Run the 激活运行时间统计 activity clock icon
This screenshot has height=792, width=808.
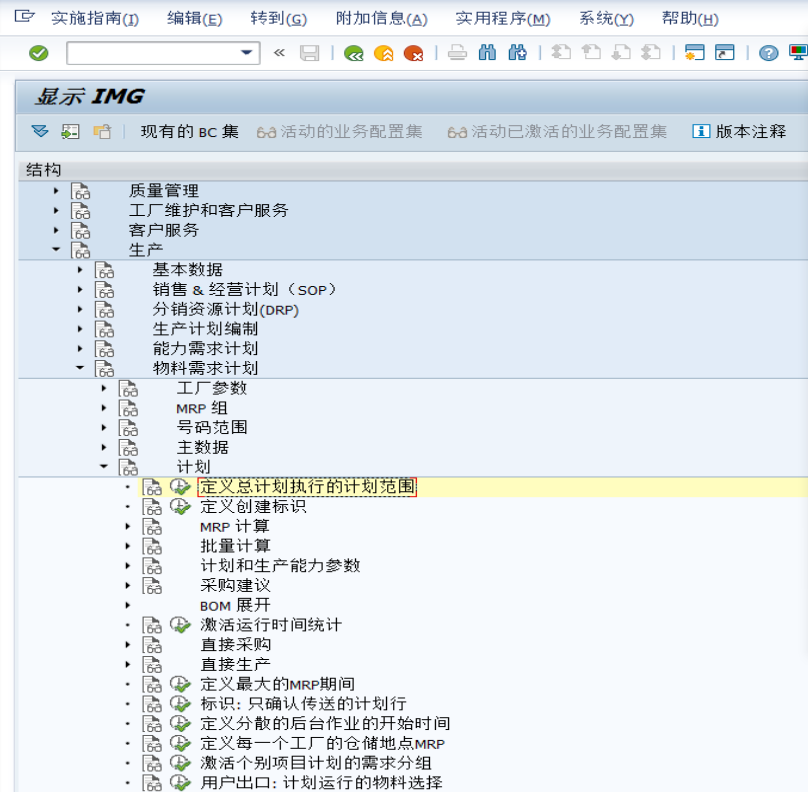pyautogui.click(x=180, y=625)
